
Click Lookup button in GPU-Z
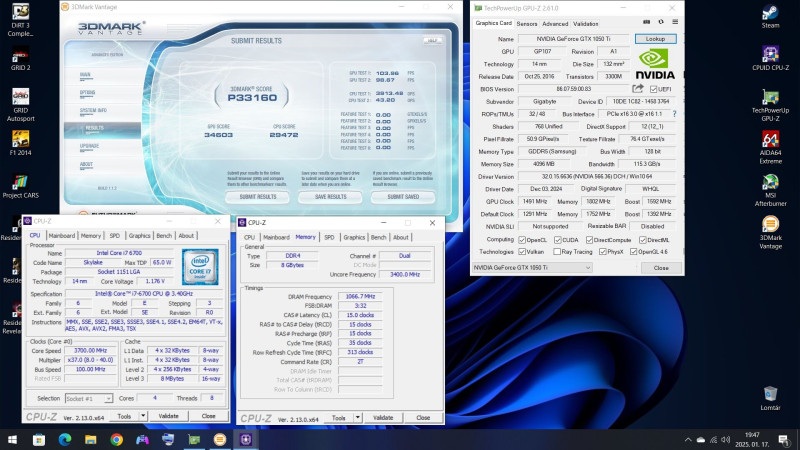656,39
